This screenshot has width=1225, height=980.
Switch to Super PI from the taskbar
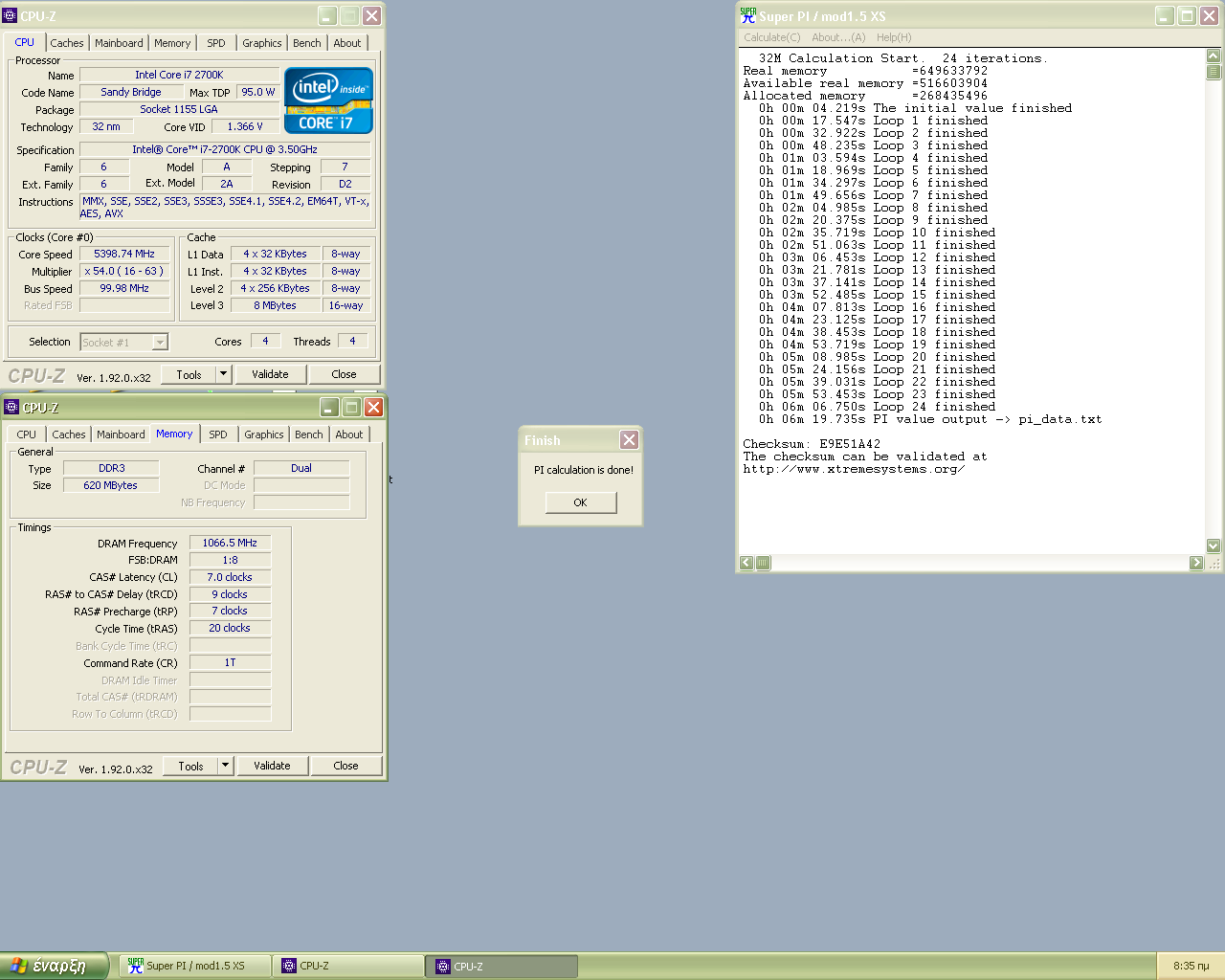click(195, 966)
